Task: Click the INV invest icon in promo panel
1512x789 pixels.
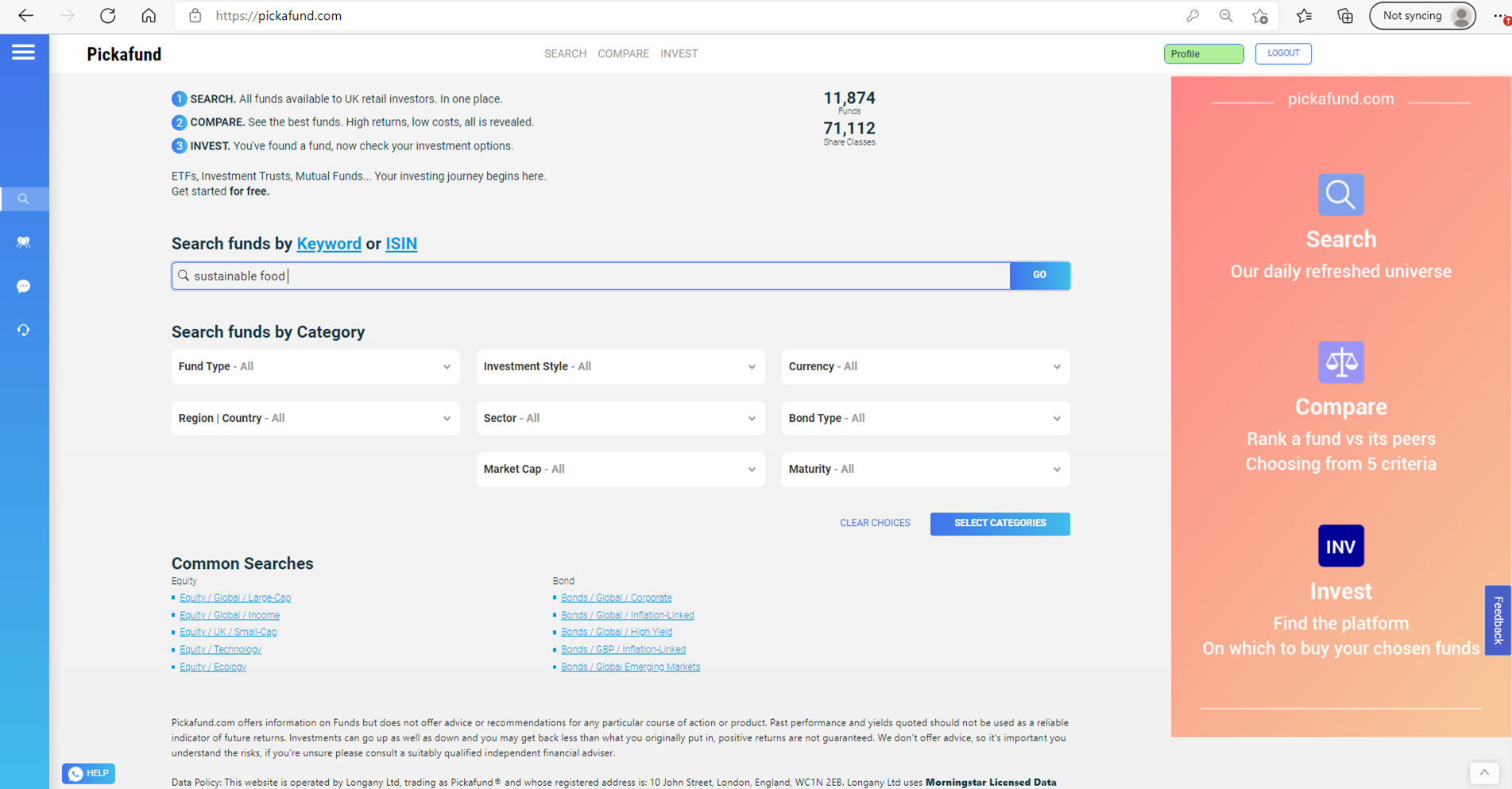Action: pyautogui.click(x=1341, y=546)
